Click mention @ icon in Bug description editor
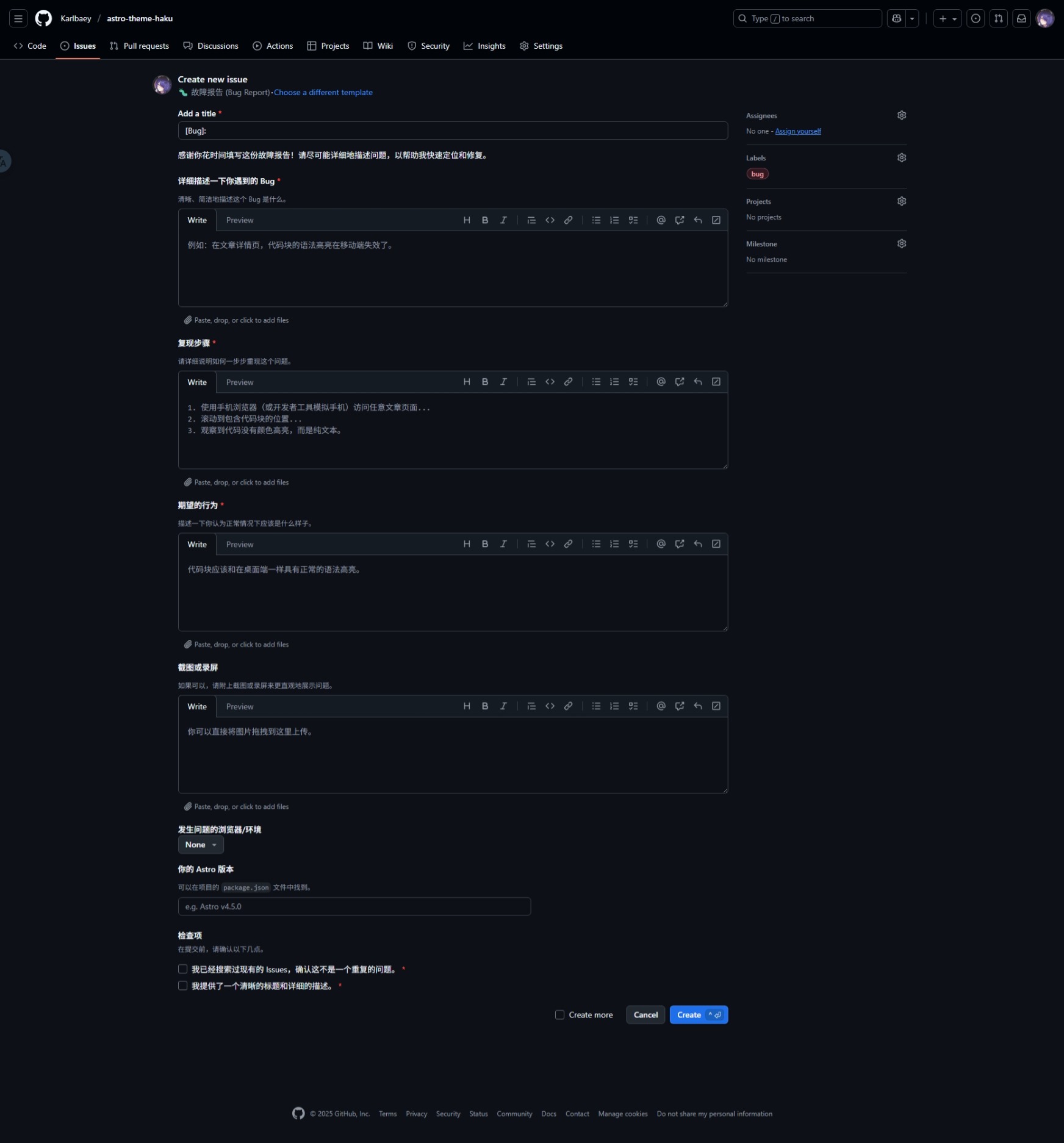This screenshot has height=1143, width=1064. click(x=661, y=220)
